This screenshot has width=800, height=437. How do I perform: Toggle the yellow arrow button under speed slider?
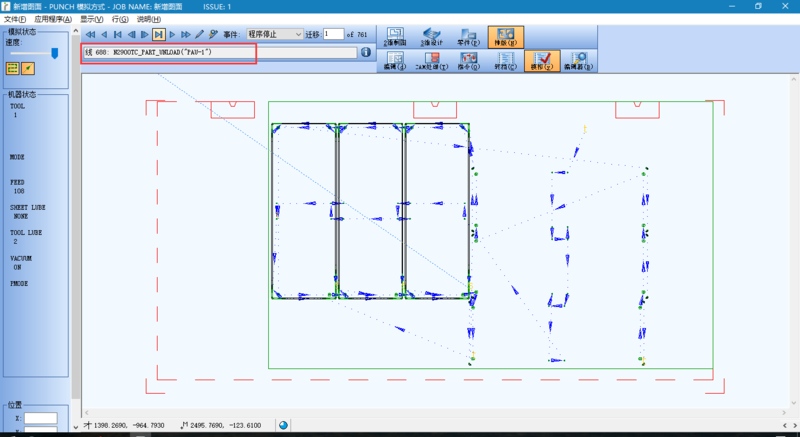click(x=28, y=68)
